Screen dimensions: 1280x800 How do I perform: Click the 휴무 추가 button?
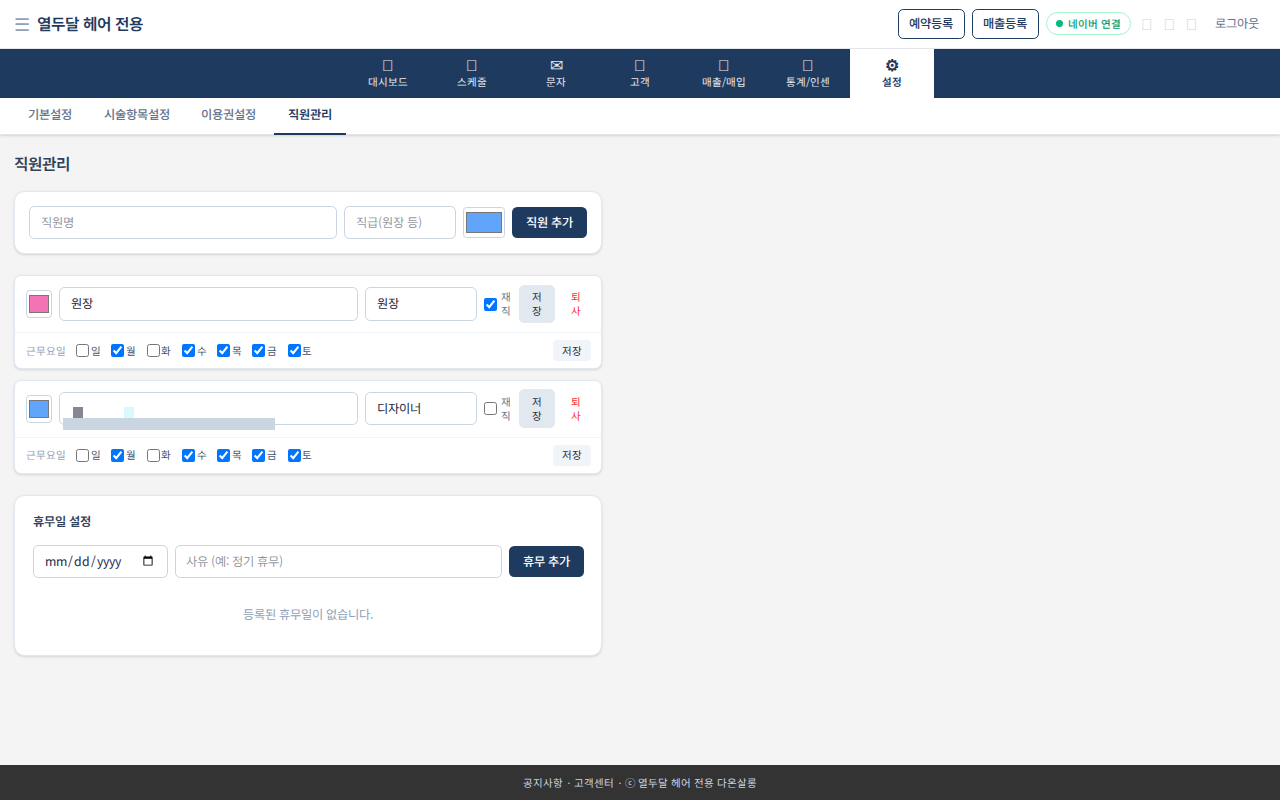[x=546, y=561]
